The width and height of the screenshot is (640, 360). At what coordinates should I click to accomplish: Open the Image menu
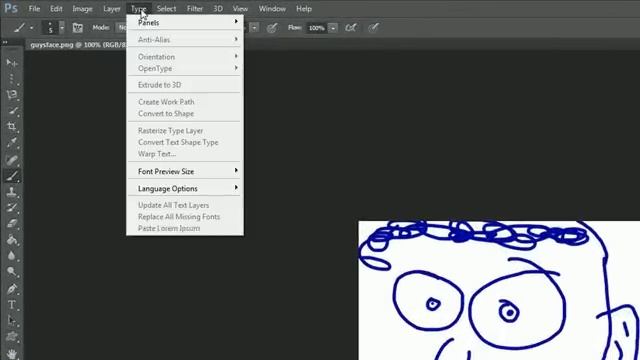point(82,9)
